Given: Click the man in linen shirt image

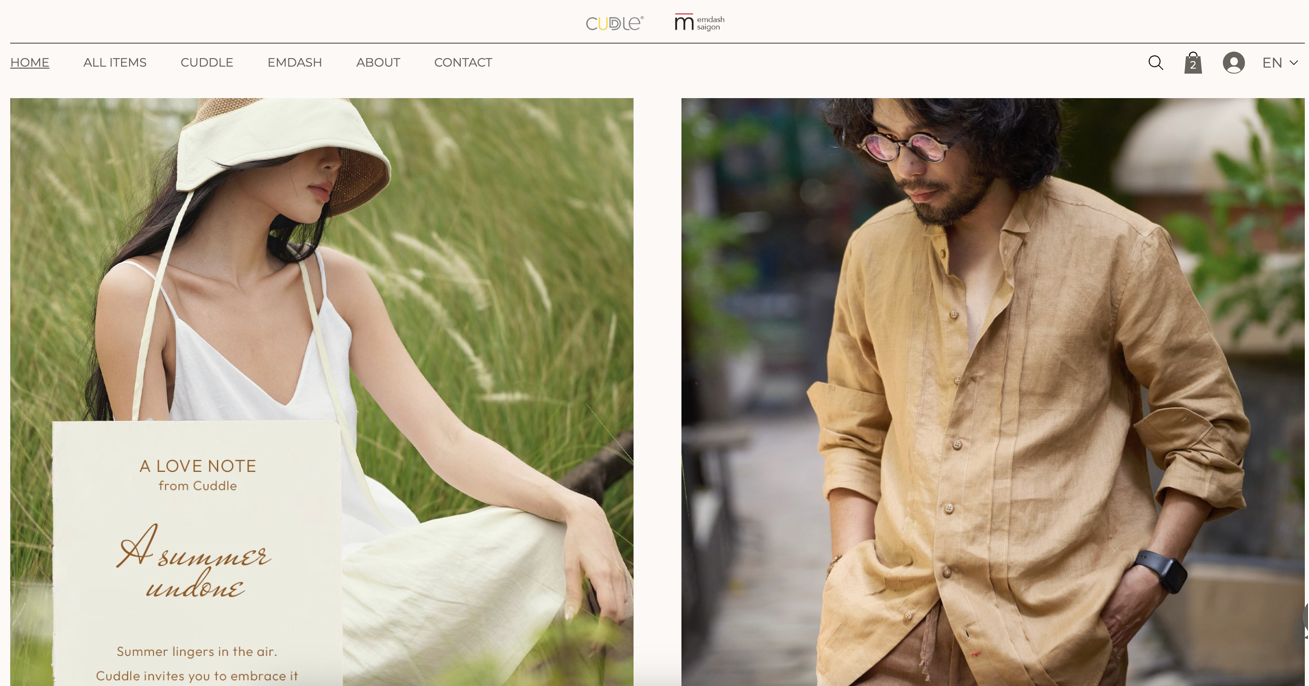Looking at the screenshot, I should pos(993,392).
